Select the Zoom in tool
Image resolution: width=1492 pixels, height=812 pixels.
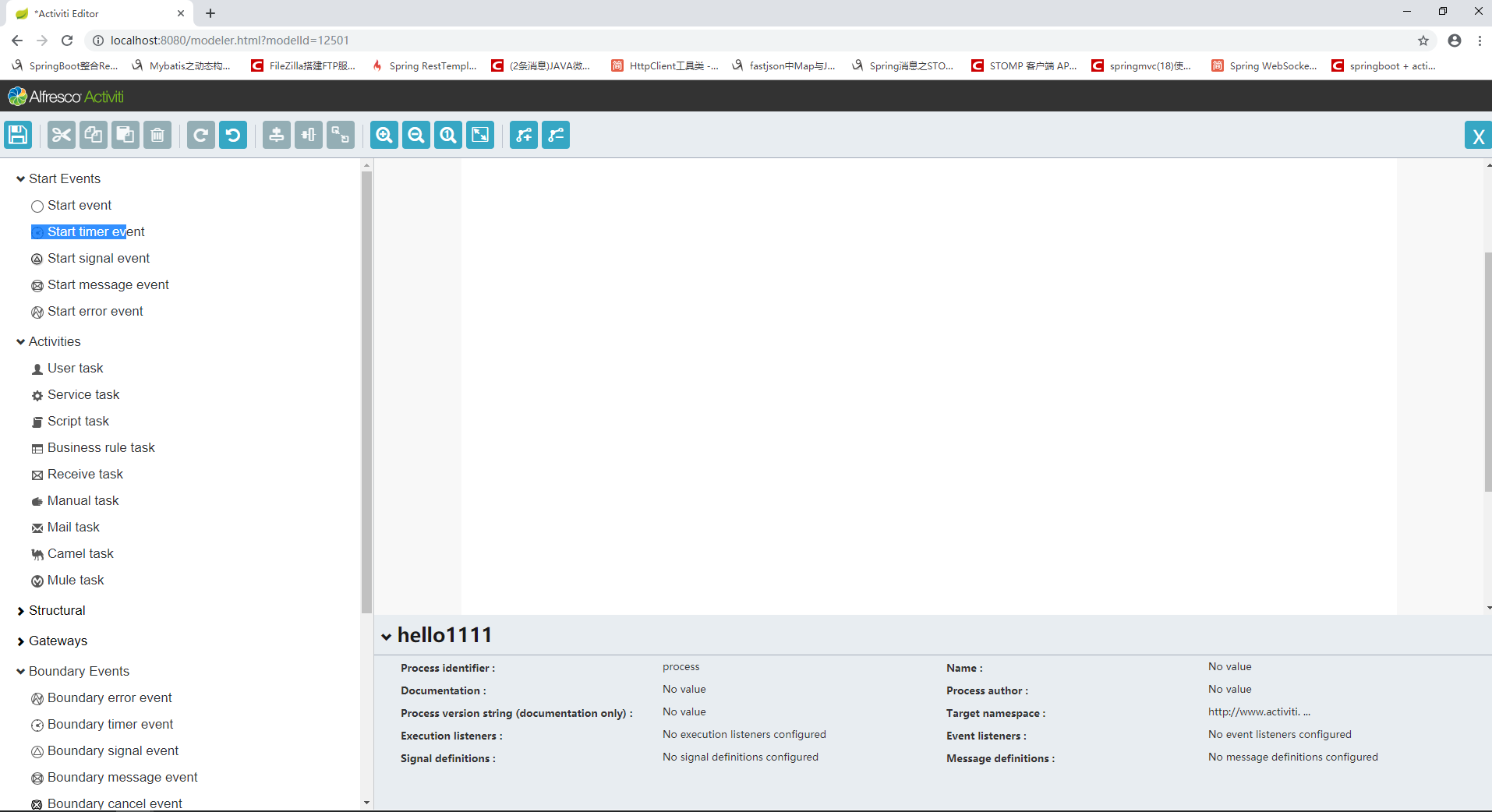[x=384, y=135]
